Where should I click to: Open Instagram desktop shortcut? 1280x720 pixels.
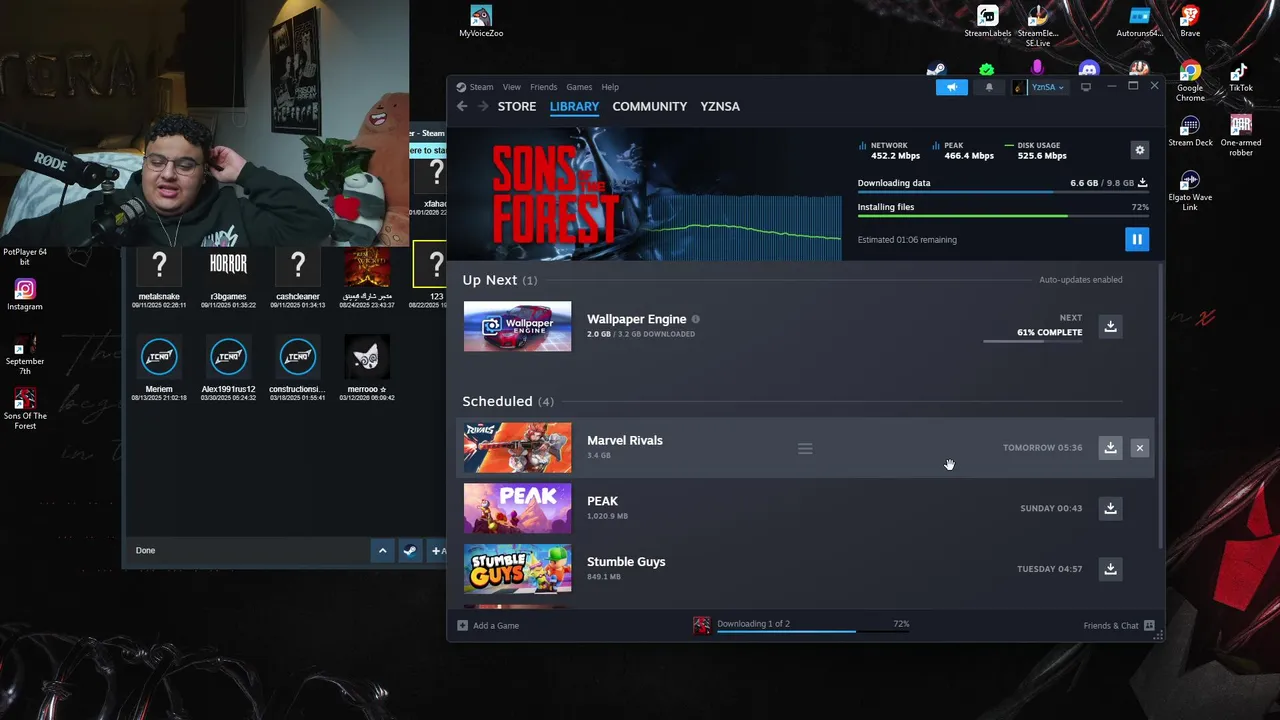[x=25, y=295]
